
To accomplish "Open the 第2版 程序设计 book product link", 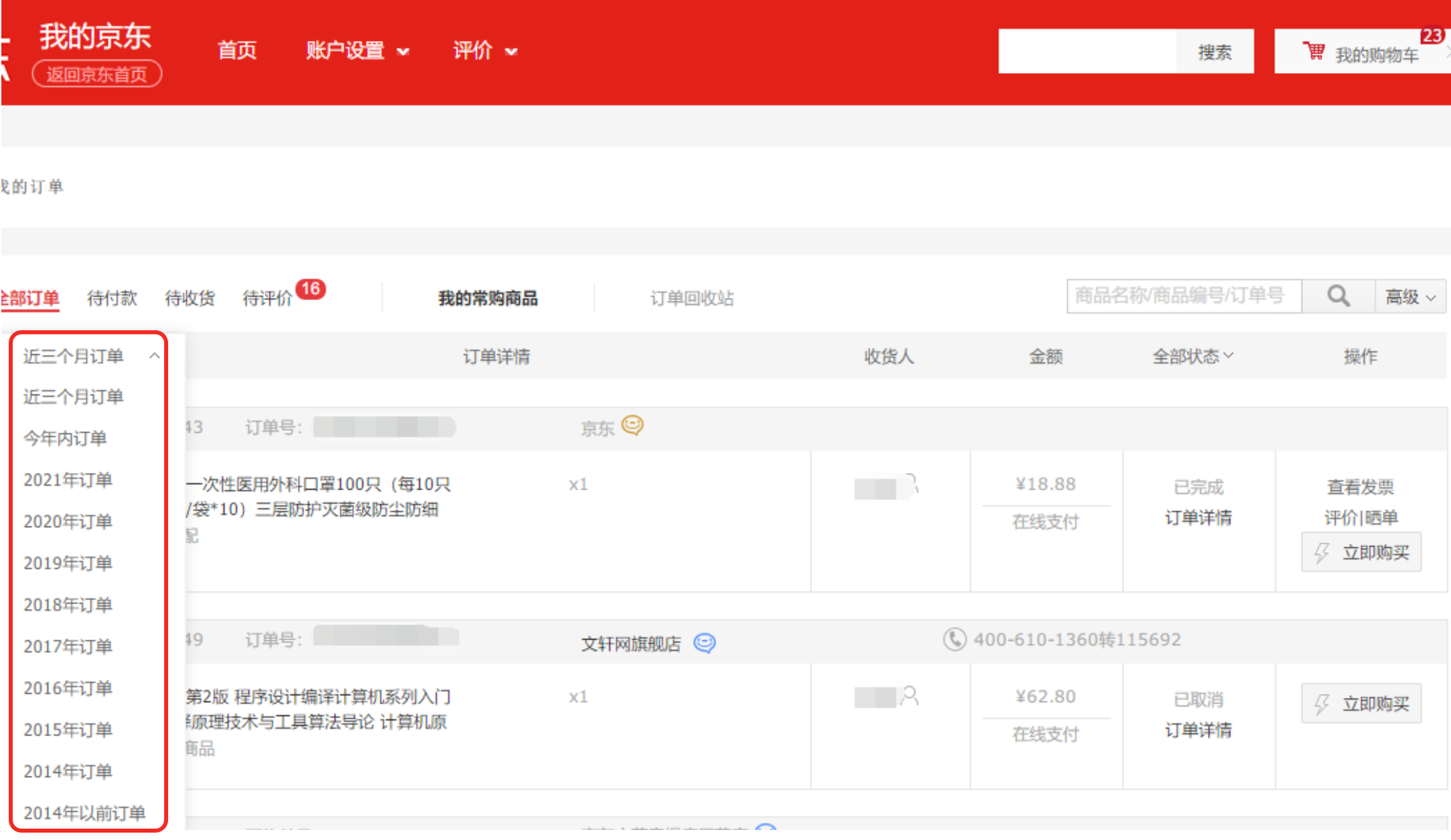I will pos(318,709).
